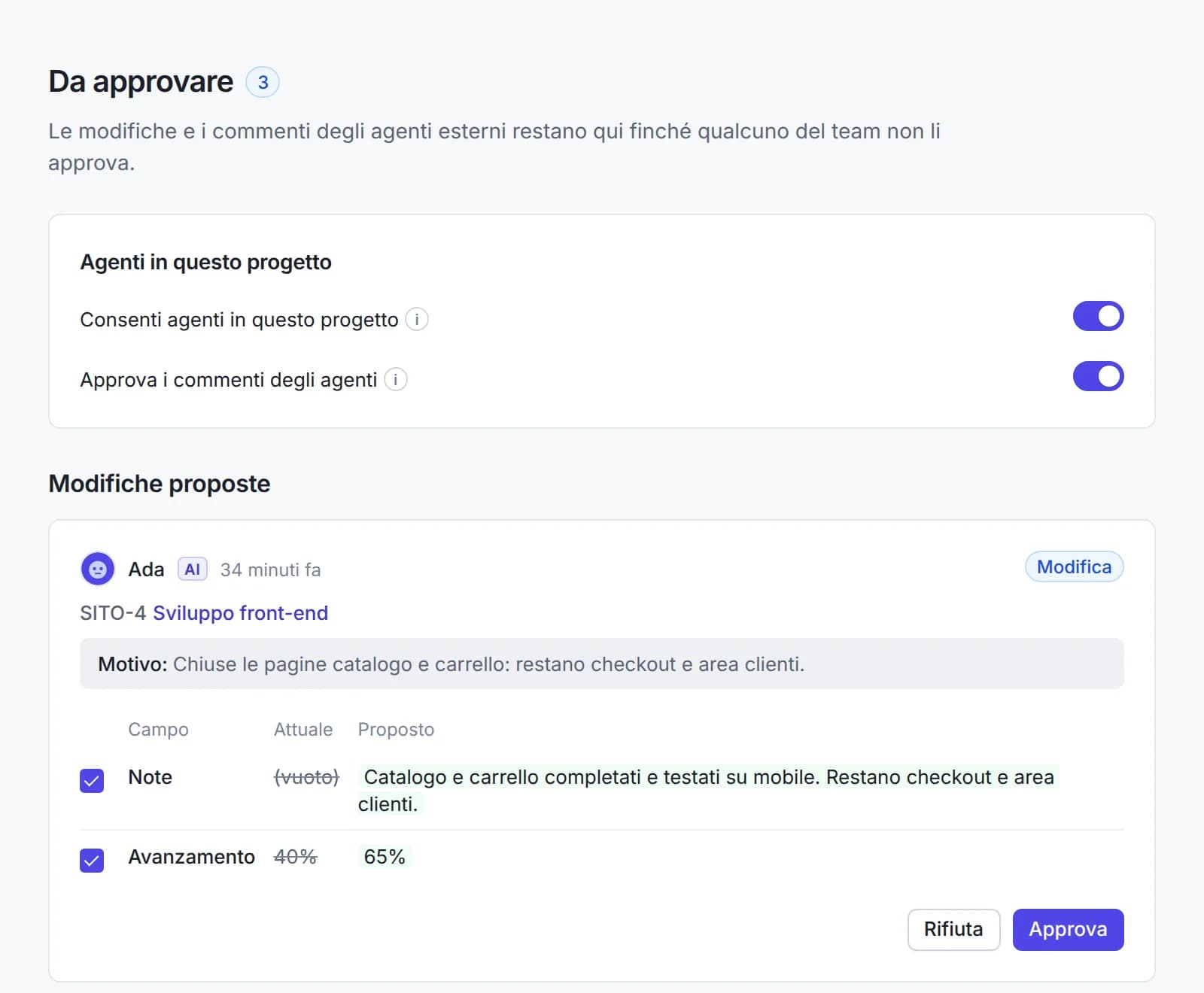Click info icon beside Consenti agenti in questo progetto

(417, 320)
